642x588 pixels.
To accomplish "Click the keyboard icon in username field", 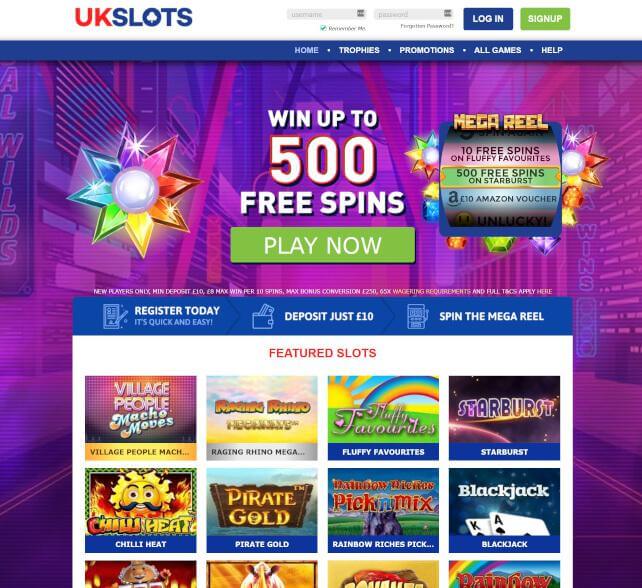I will click(361, 14).
